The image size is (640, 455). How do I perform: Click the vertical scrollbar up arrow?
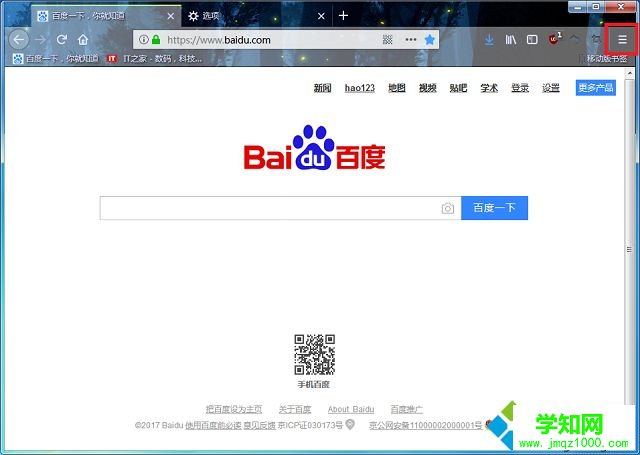point(629,74)
